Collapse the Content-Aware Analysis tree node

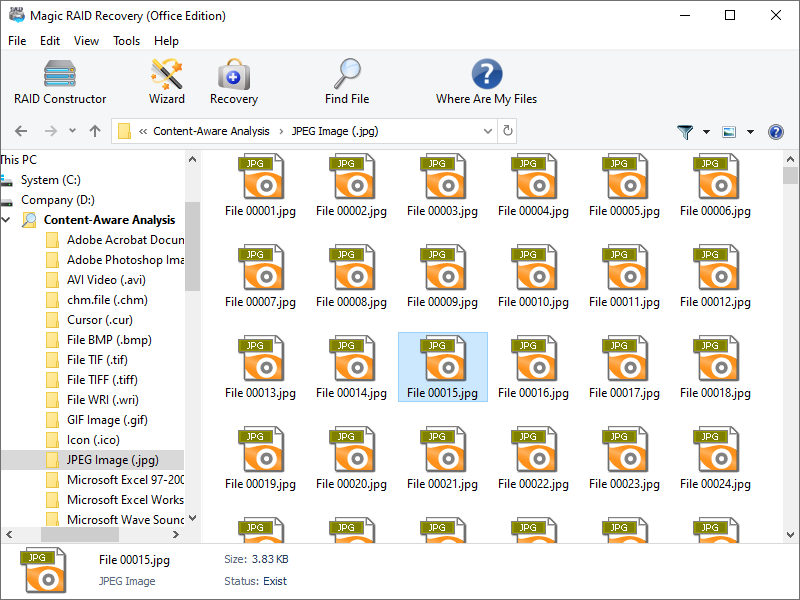pos(7,220)
